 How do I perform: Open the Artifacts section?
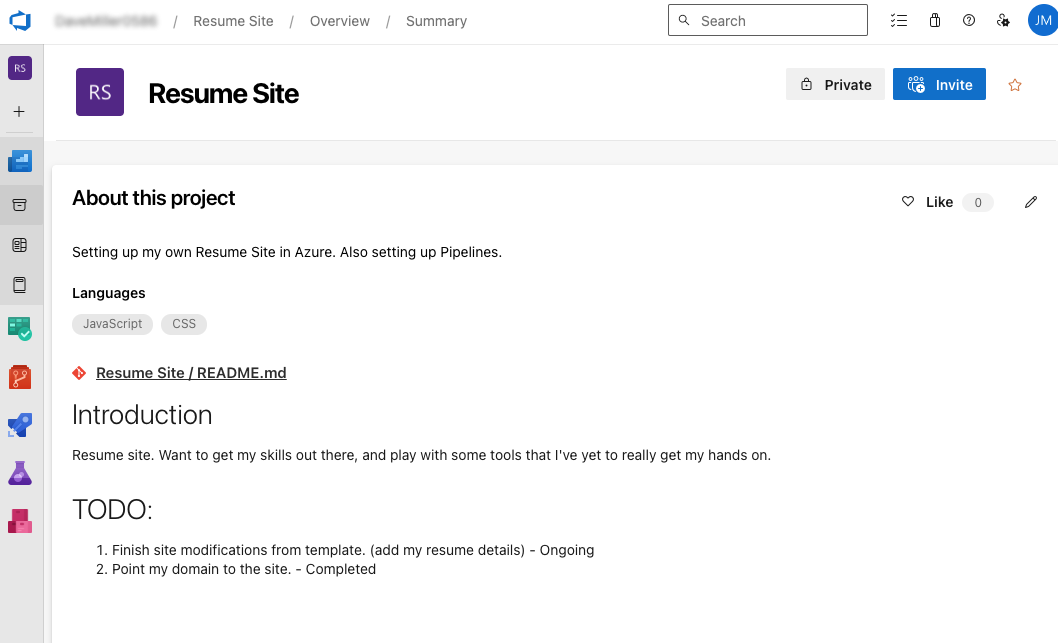pos(20,520)
